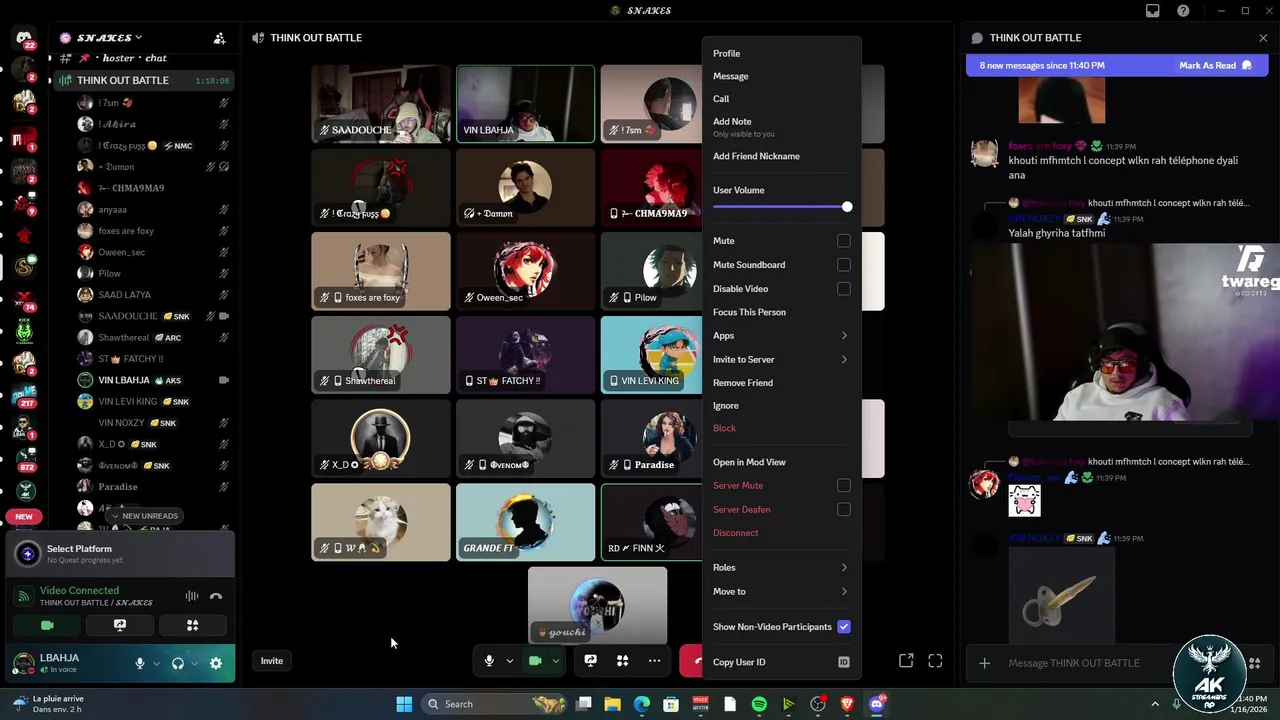This screenshot has height=720, width=1280.
Task: Enter full screen call view
Action: pos(935,661)
